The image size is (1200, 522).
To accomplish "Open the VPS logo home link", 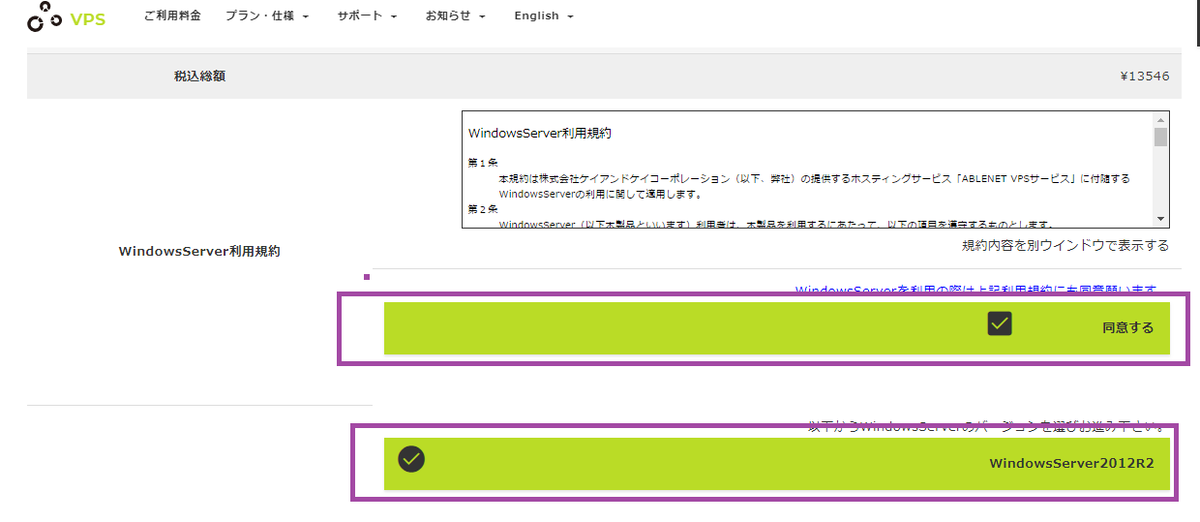I will 65,18.
